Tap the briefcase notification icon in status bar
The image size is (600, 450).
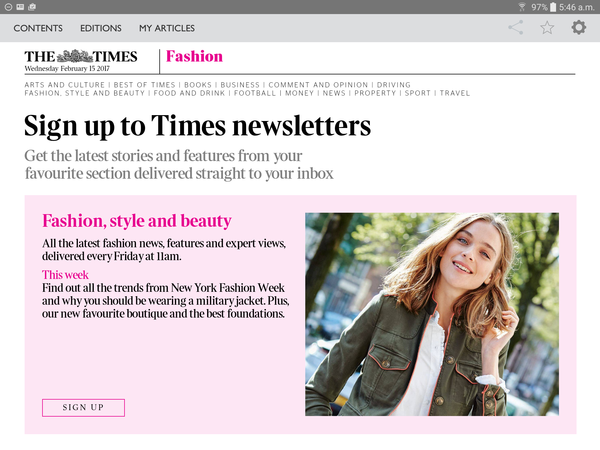(x=32, y=7)
